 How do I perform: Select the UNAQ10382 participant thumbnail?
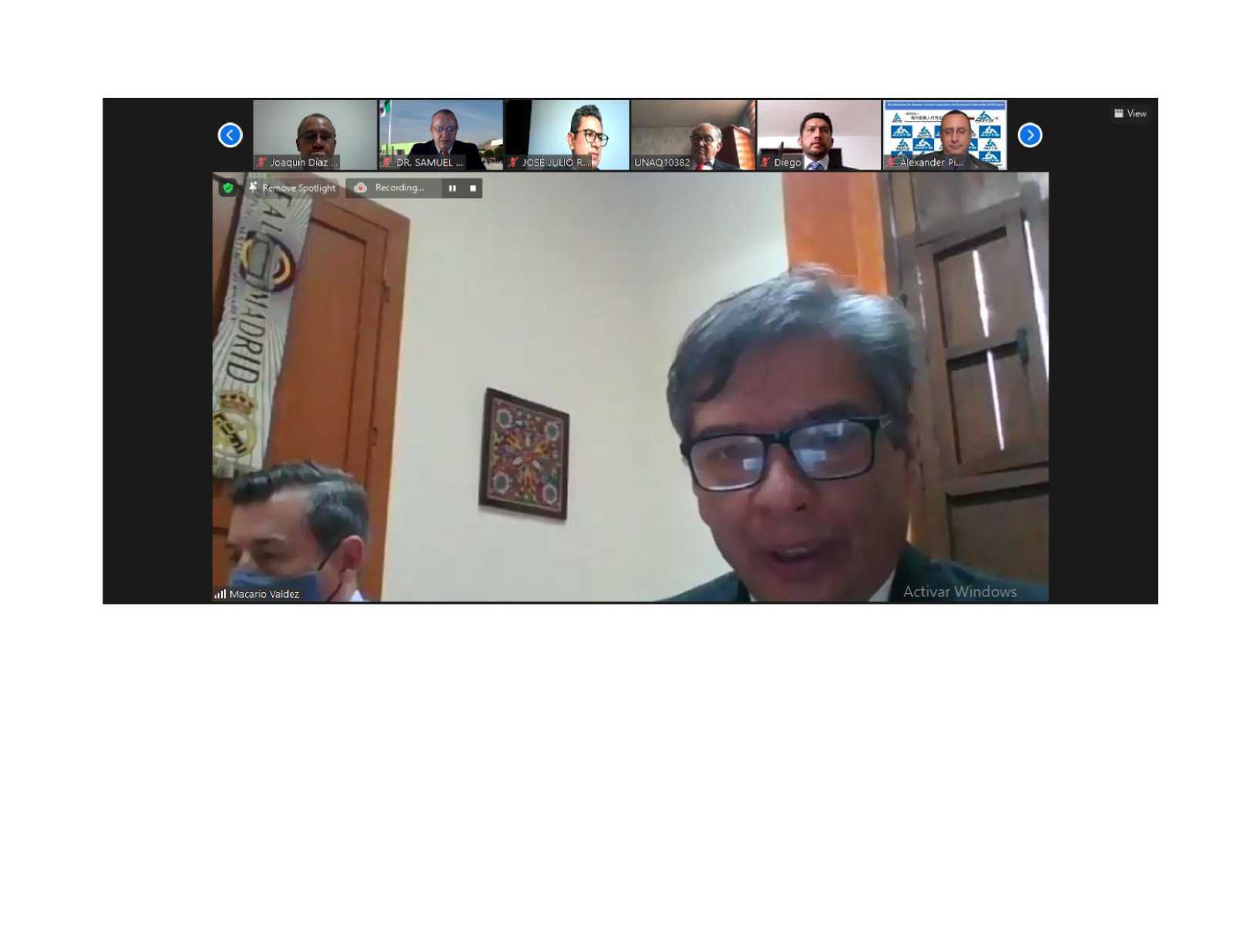pos(693,131)
